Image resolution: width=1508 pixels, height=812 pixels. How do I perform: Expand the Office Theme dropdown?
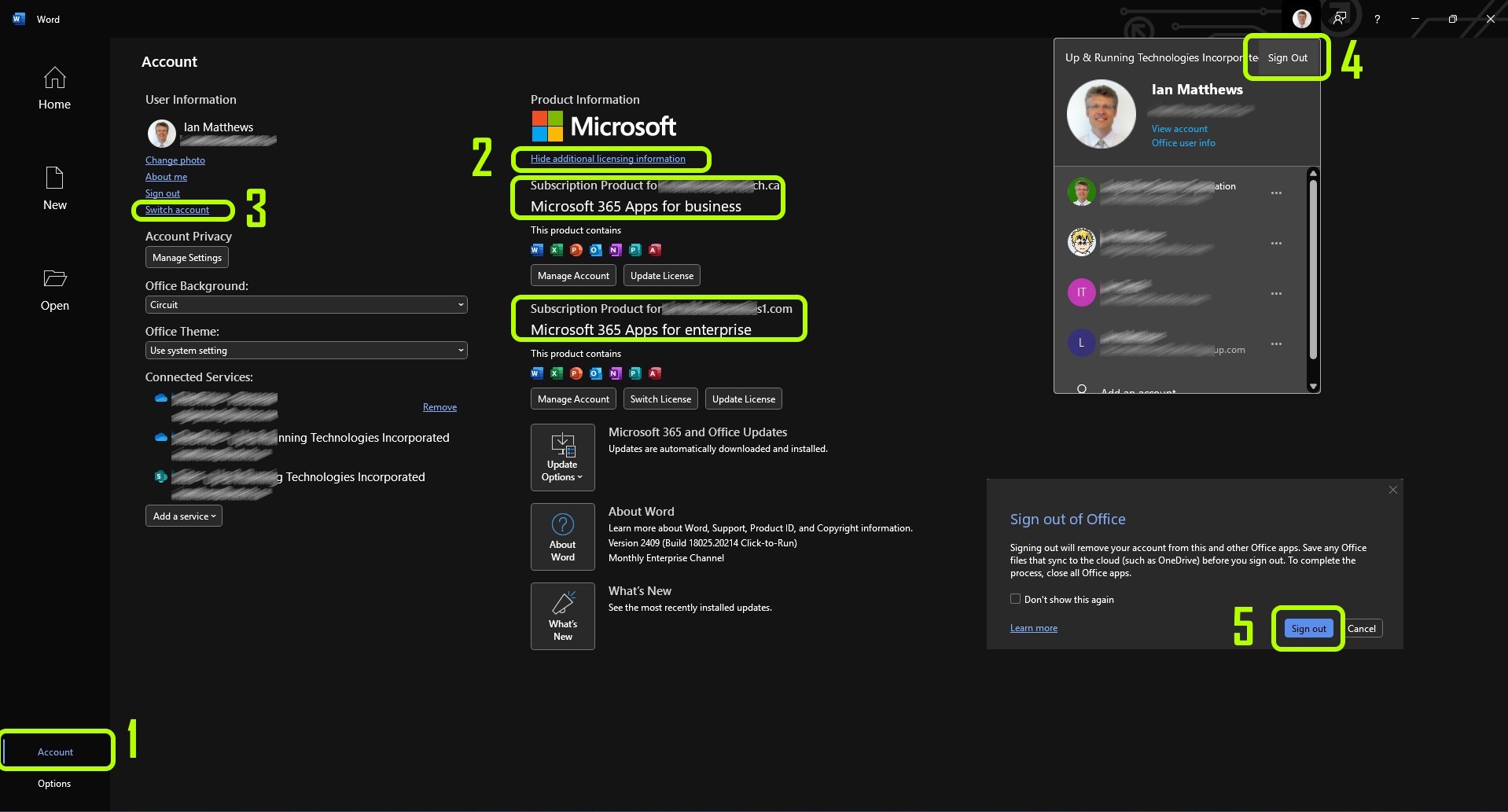[306, 351]
